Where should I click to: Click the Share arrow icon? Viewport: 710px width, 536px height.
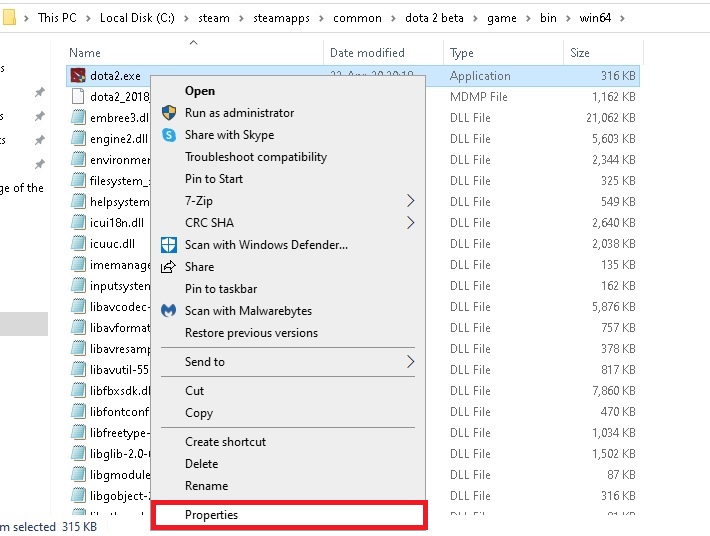[x=168, y=267]
